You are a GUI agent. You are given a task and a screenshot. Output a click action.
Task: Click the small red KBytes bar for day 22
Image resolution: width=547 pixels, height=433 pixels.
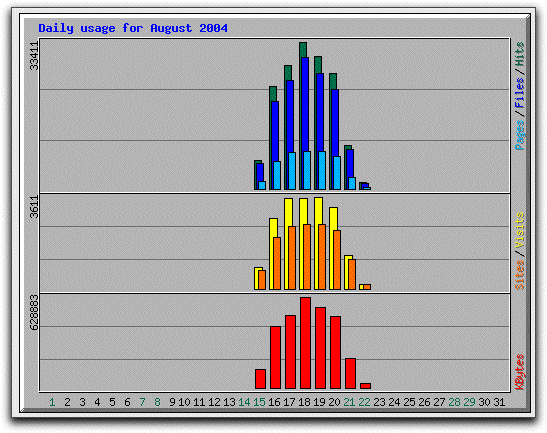[366, 386]
